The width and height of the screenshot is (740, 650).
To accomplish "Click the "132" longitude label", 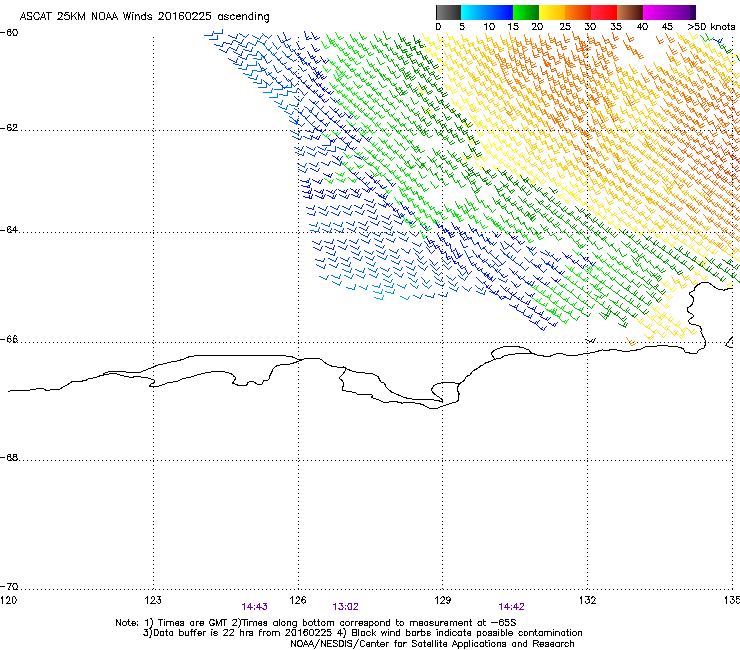I will [588, 600].
